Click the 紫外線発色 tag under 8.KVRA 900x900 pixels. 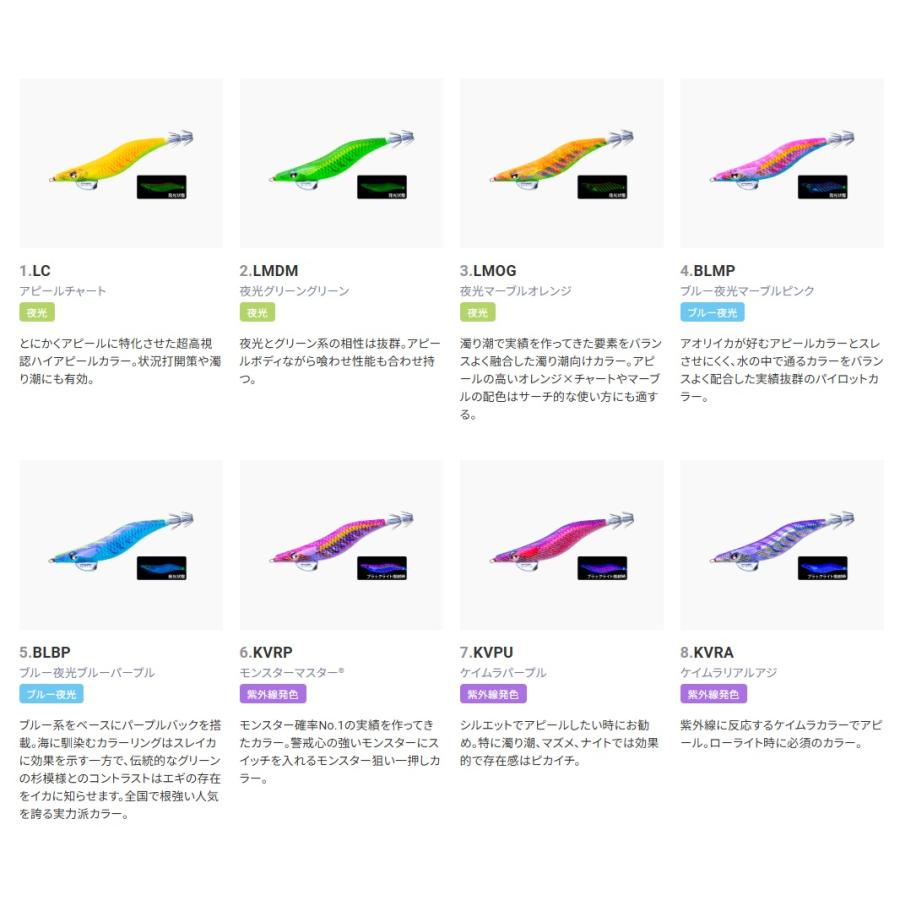713,694
